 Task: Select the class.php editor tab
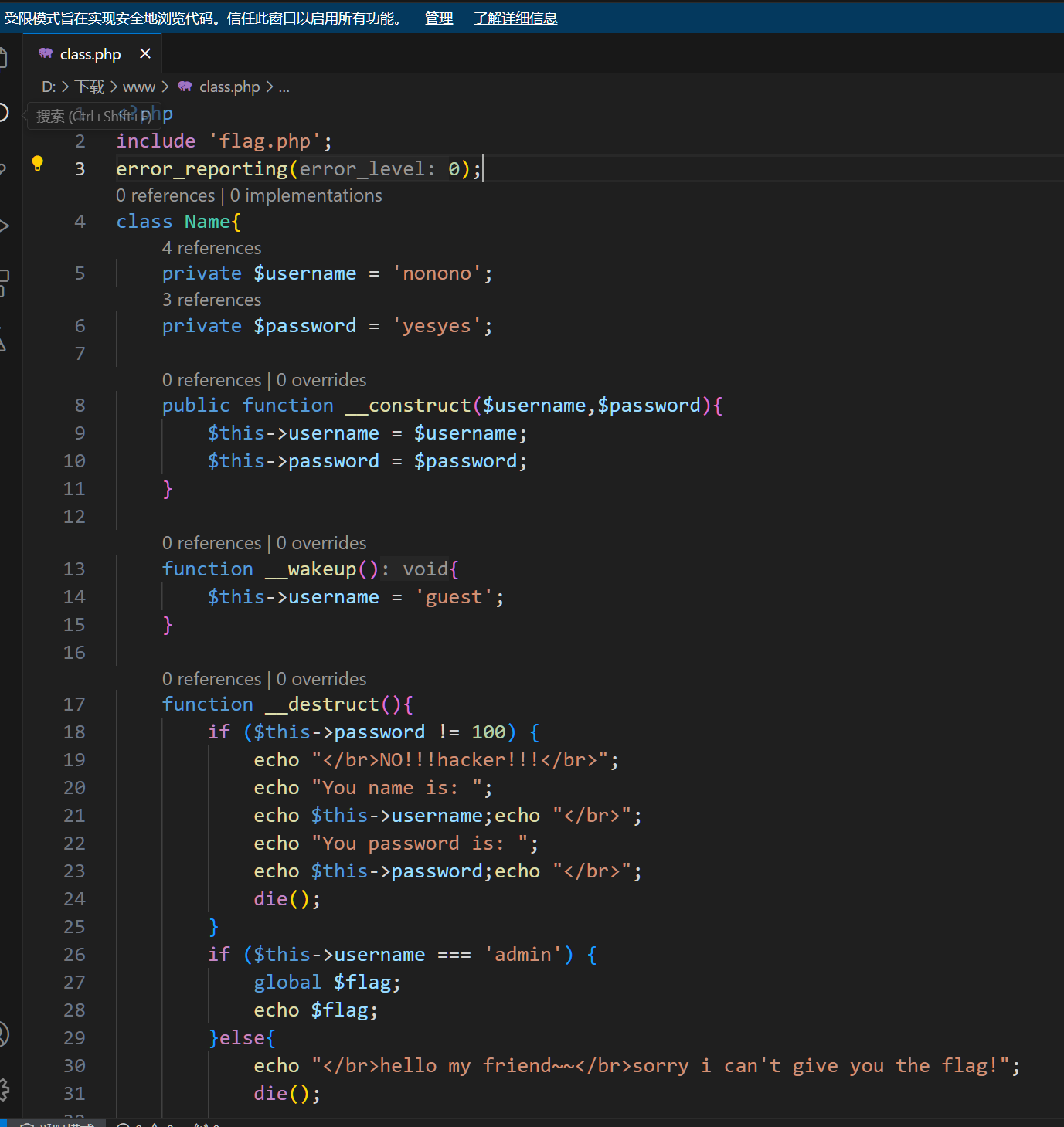point(90,54)
